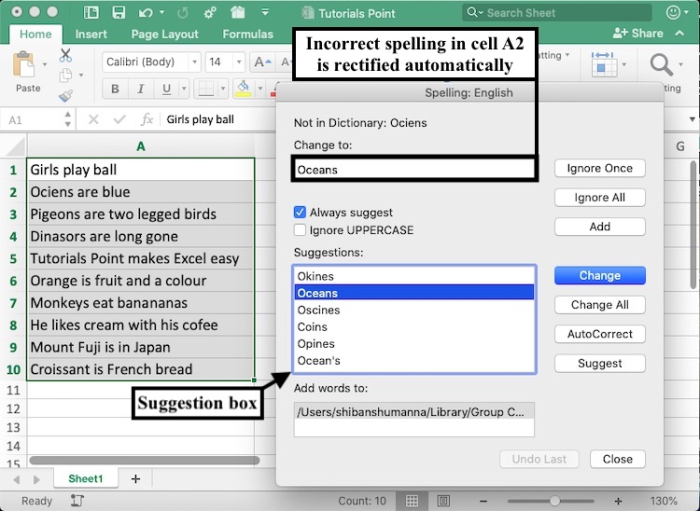Expand the Paste options arrow
This screenshot has width=700, height=511.
[x=44, y=65]
